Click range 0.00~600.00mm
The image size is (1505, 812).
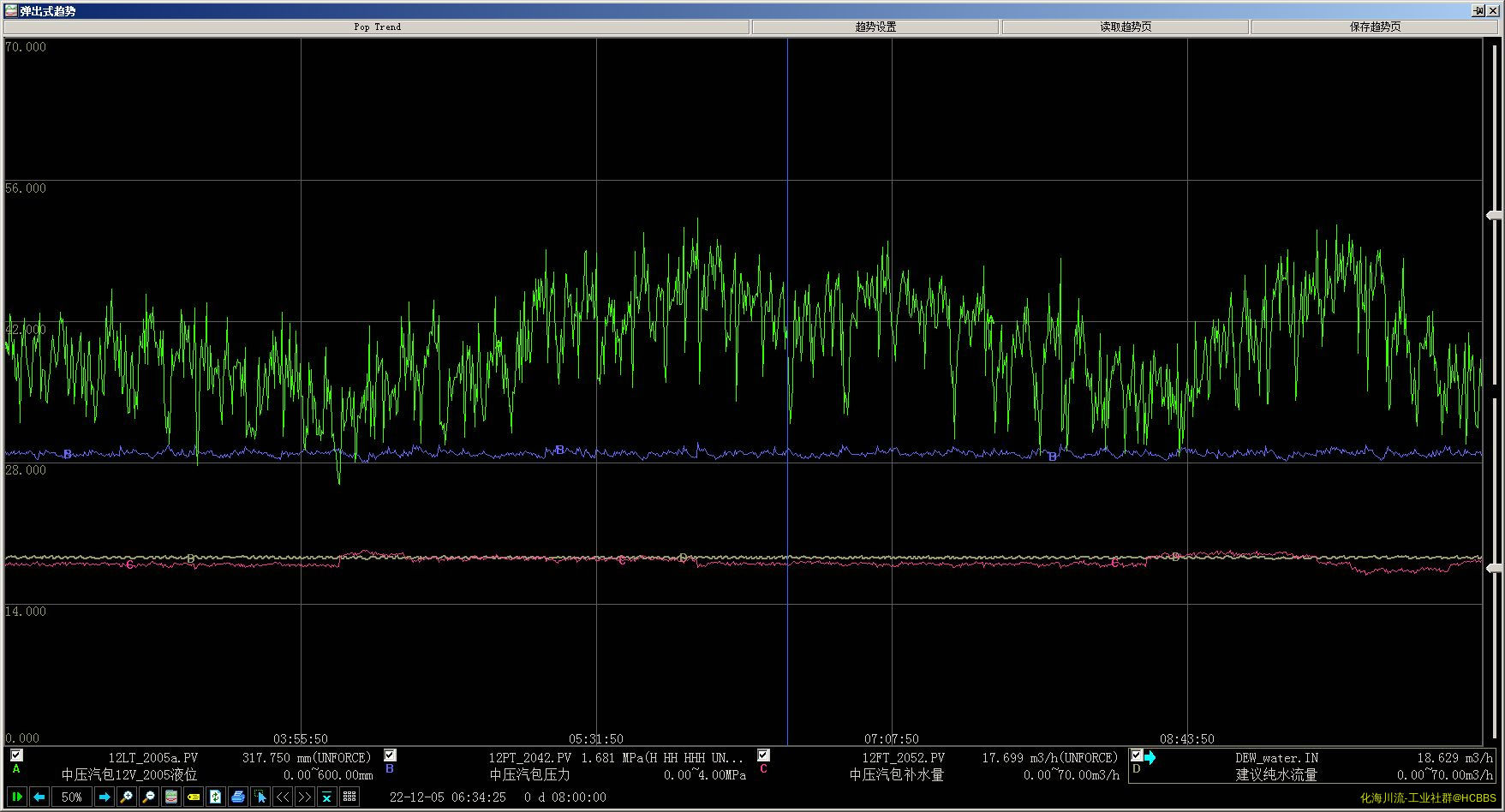(x=328, y=775)
